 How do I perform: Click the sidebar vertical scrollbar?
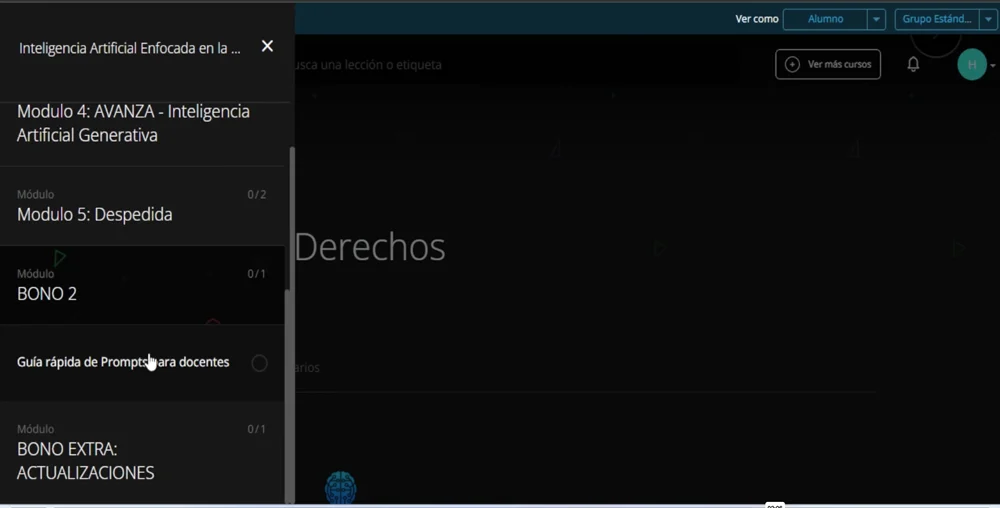[x=291, y=300]
